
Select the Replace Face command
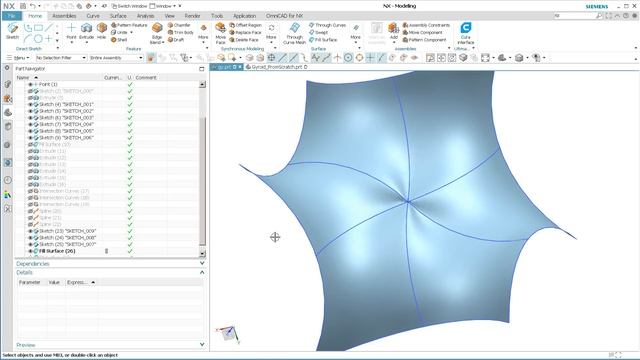(x=245, y=32)
